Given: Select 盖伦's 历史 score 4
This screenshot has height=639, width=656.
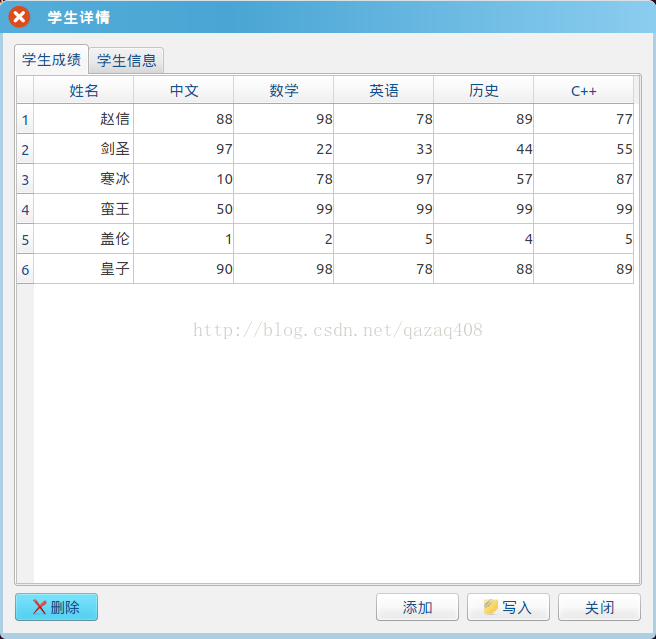Looking at the screenshot, I should 484,239.
